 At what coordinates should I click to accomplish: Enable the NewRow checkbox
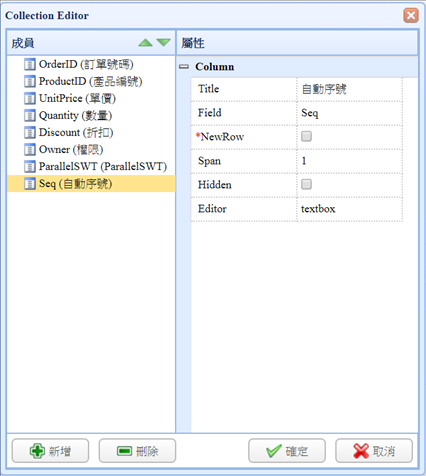coord(306,136)
